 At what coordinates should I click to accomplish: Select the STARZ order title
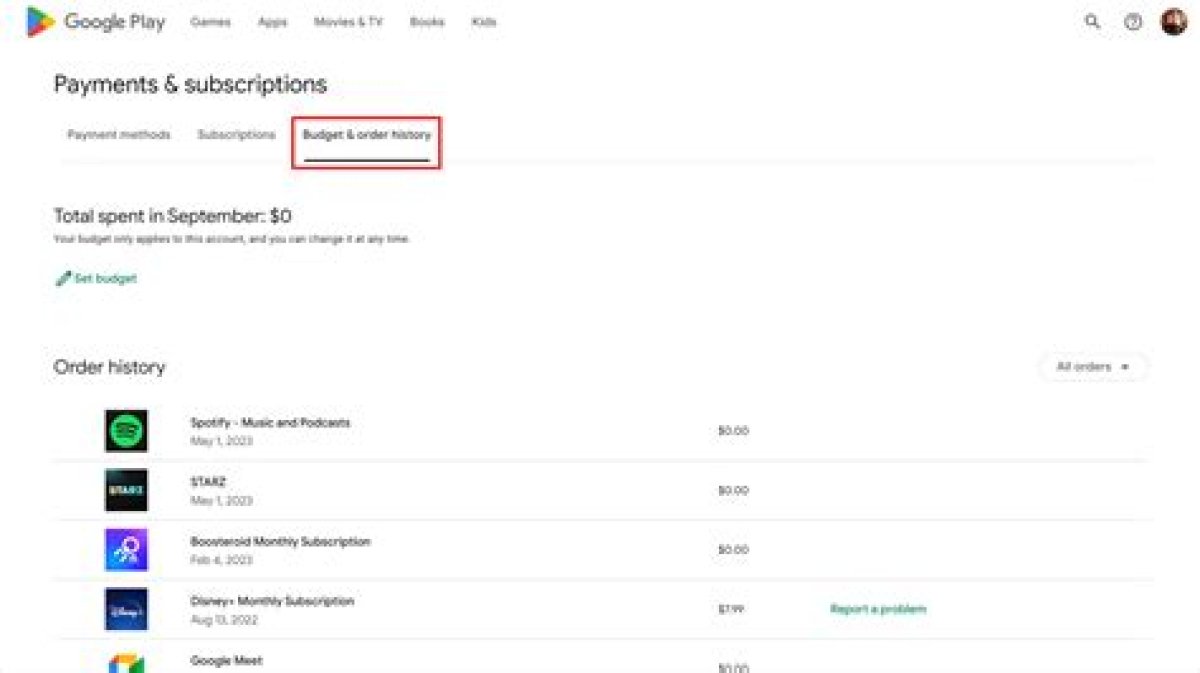pyautogui.click(x=208, y=482)
